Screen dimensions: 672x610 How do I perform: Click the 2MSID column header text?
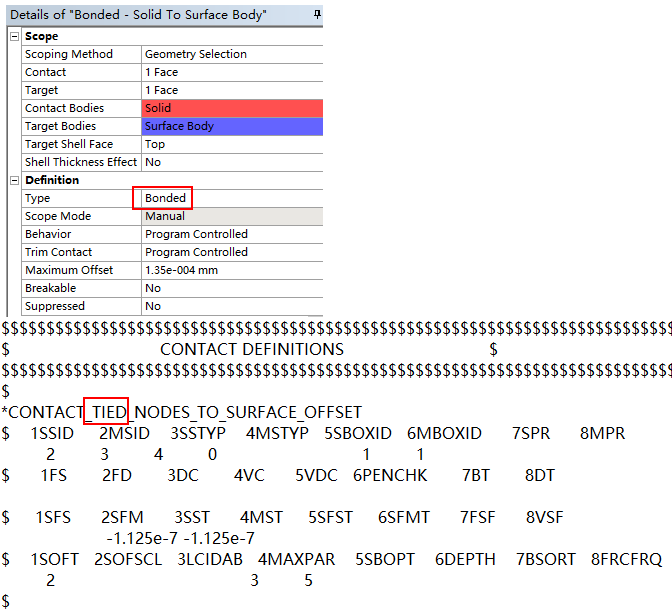[124, 433]
